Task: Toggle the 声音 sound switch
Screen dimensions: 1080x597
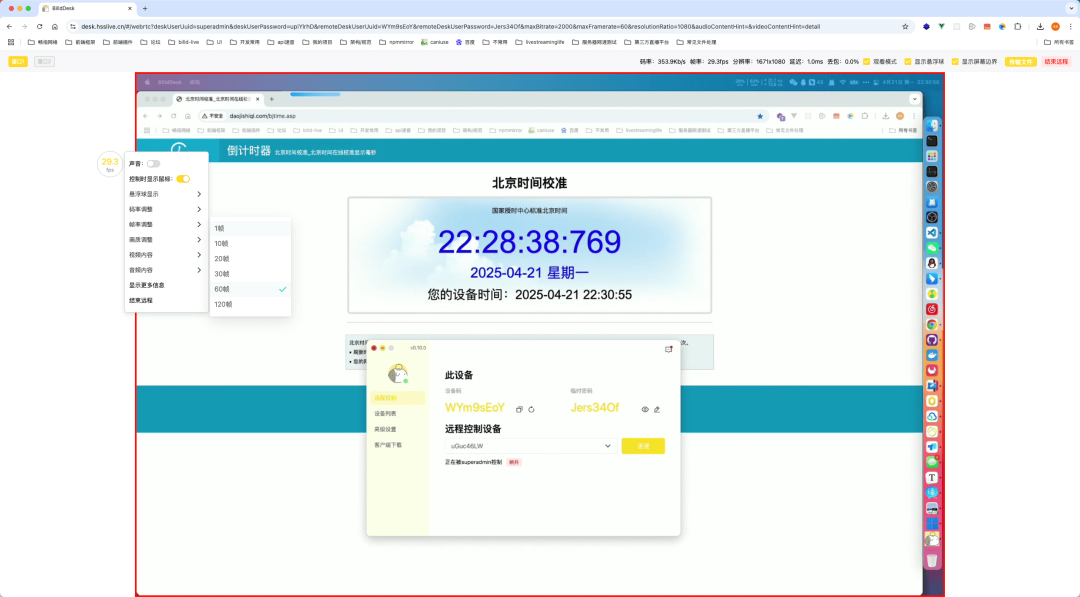Action: [153, 163]
